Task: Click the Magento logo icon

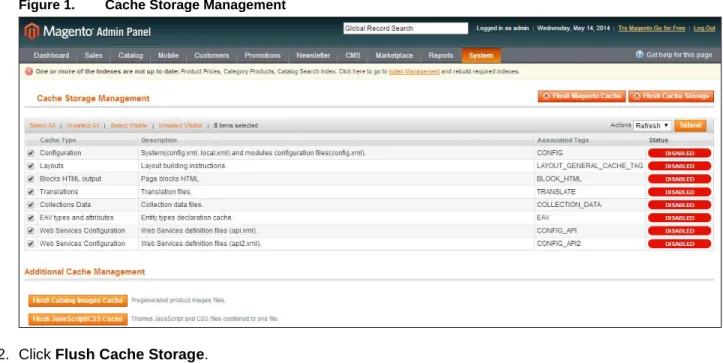Action: [x=32, y=31]
